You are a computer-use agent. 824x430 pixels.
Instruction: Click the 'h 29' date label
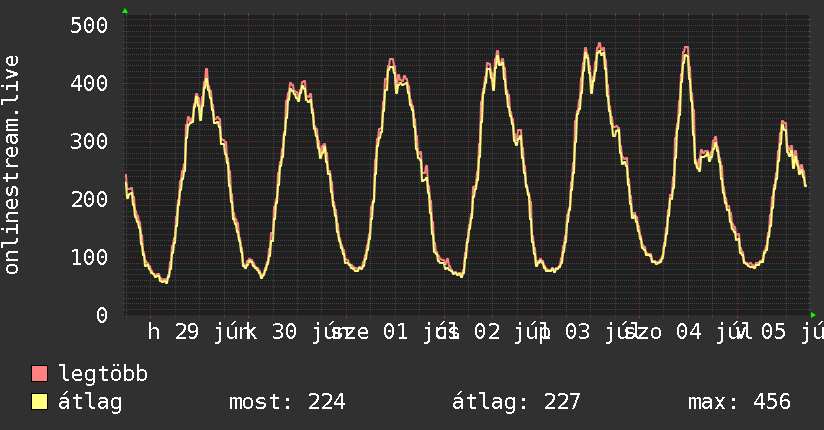point(173,332)
